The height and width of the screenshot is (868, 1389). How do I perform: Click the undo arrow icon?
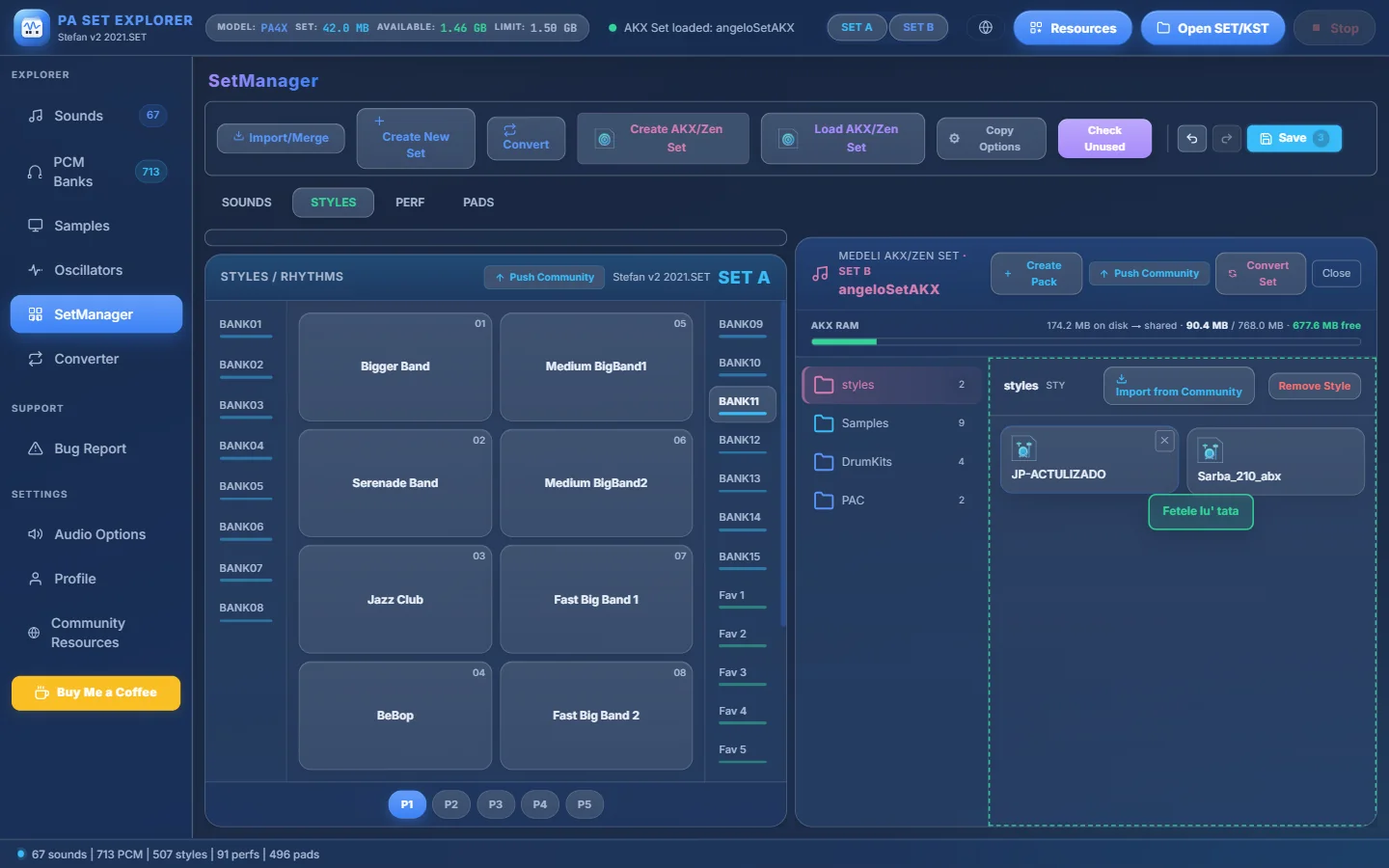click(x=1191, y=139)
